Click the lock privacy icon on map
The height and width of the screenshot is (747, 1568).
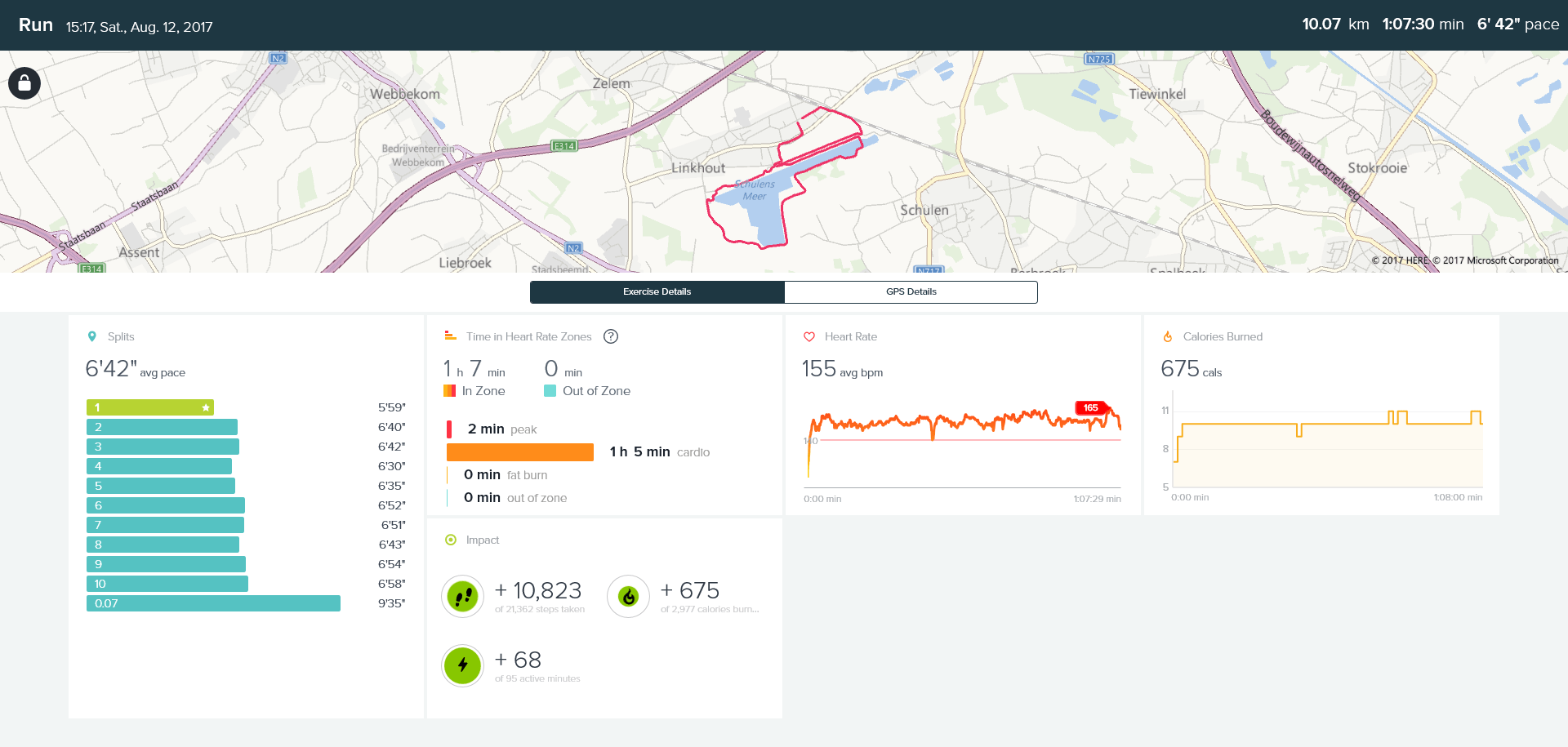pos(24,83)
